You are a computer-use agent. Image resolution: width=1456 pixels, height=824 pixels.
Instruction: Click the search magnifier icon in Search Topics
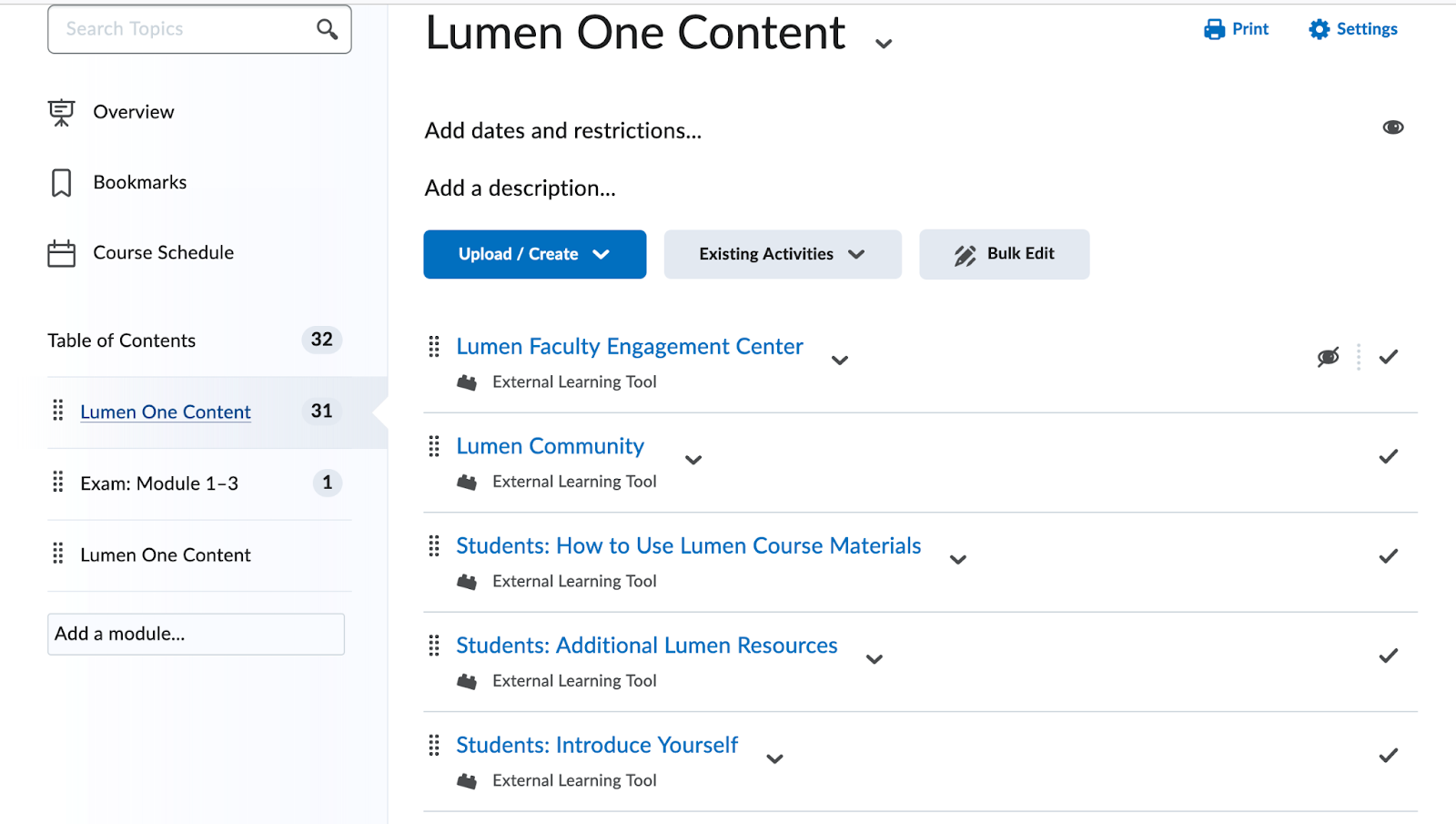[x=327, y=28]
